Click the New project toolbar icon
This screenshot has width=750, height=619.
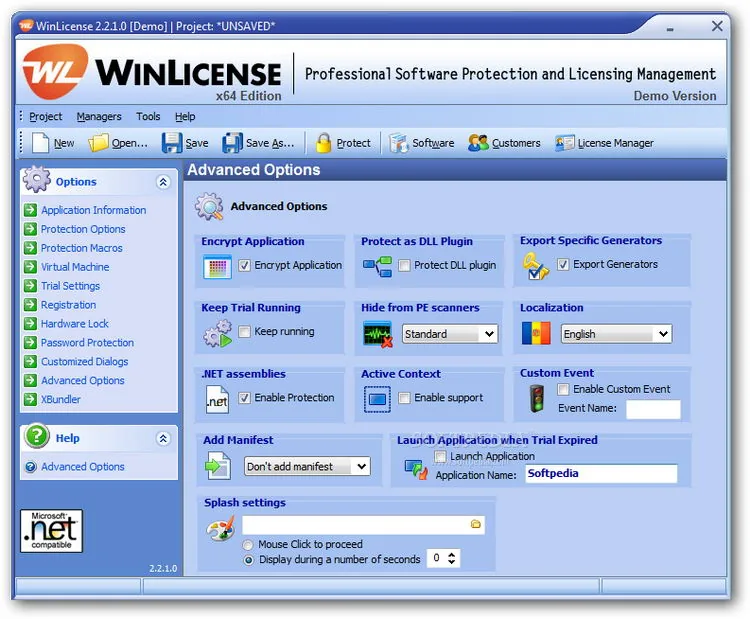click(40, 143)
